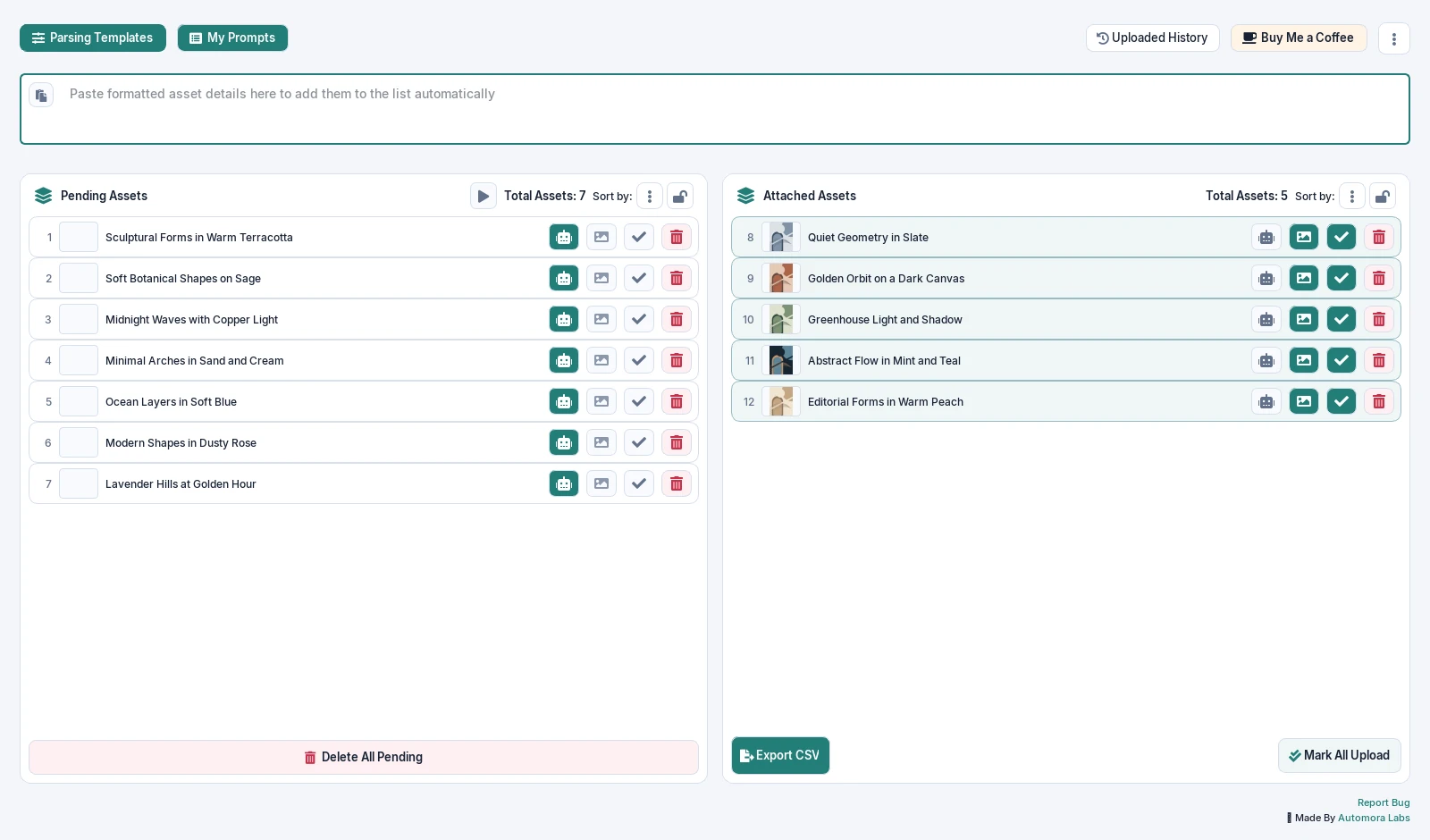Open Automora Labs link
The height and width of the screenshot is (840, 1430).
[x=1374, y=818]
